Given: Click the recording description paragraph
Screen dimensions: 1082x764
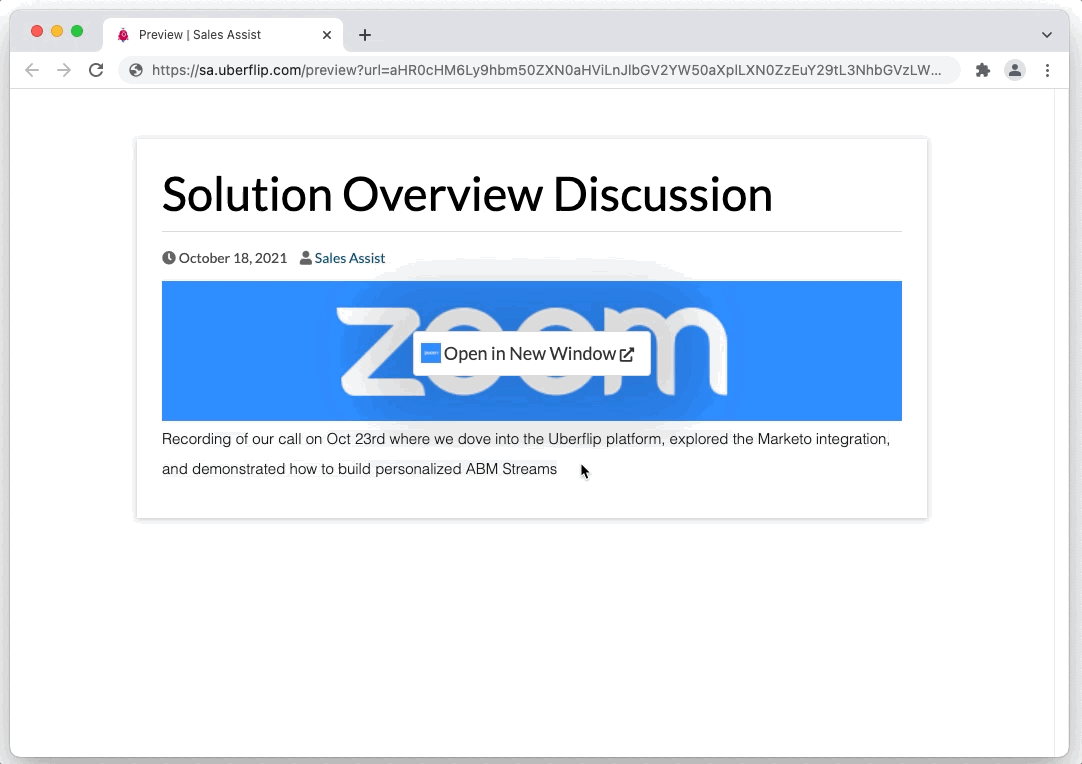Looking at the screenshot, I should [526, 454].
